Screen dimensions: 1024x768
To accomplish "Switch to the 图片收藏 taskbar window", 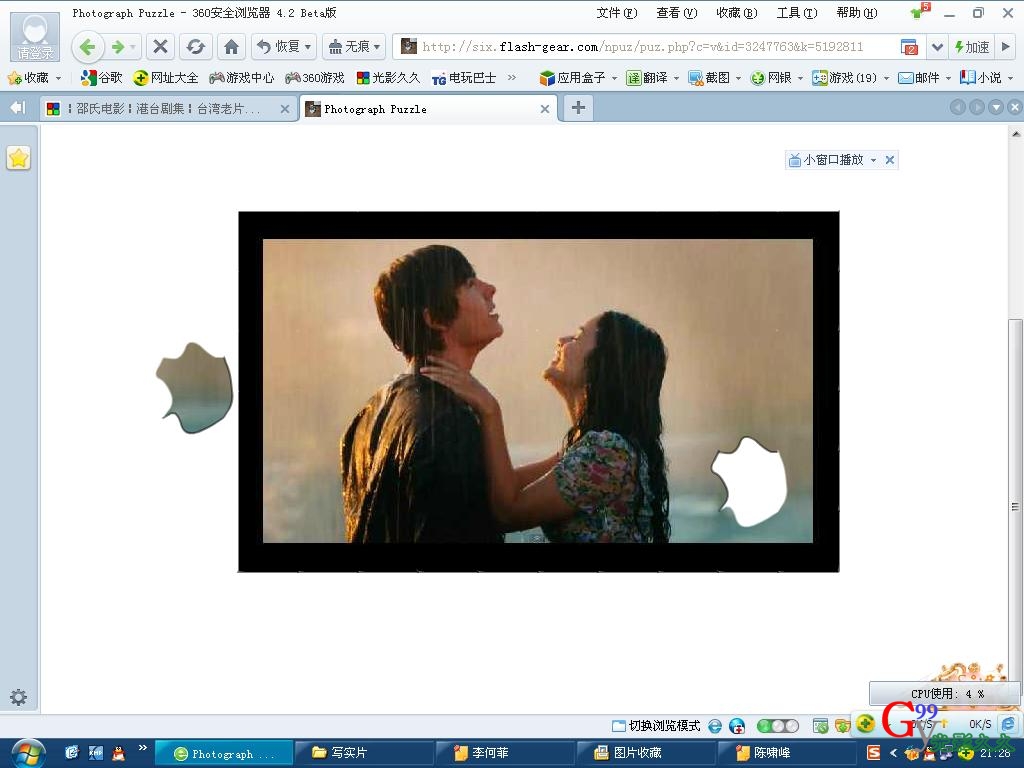I will click(645, 753).
